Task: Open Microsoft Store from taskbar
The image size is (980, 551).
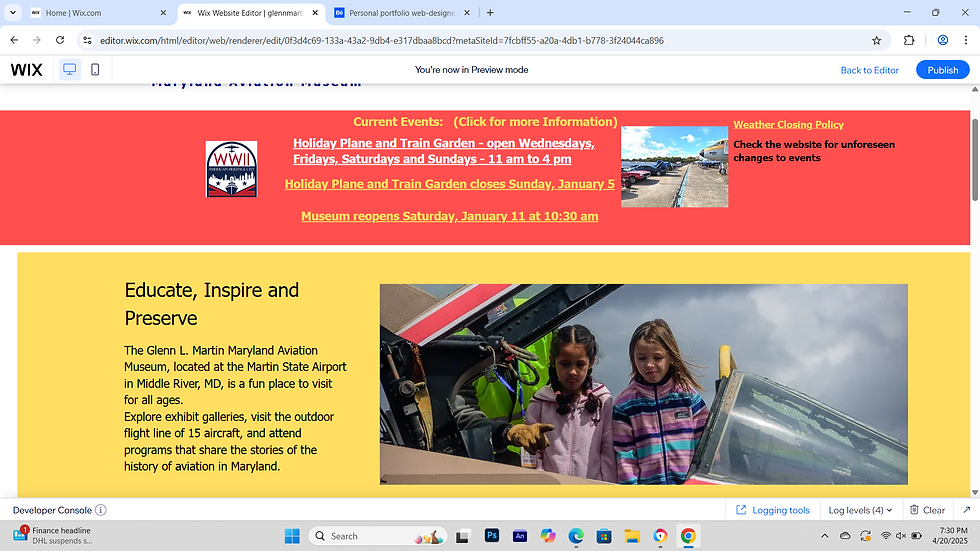Action: (x=604, y=536)
